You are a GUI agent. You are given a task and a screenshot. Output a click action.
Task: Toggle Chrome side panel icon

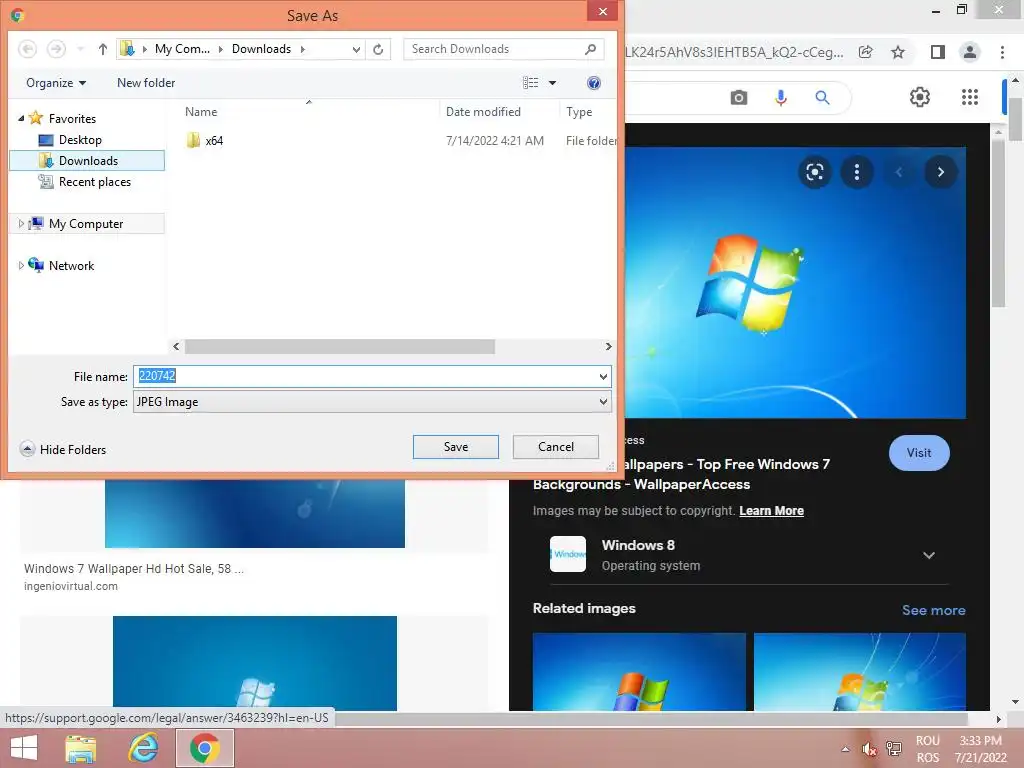click(x=938, y=52)
